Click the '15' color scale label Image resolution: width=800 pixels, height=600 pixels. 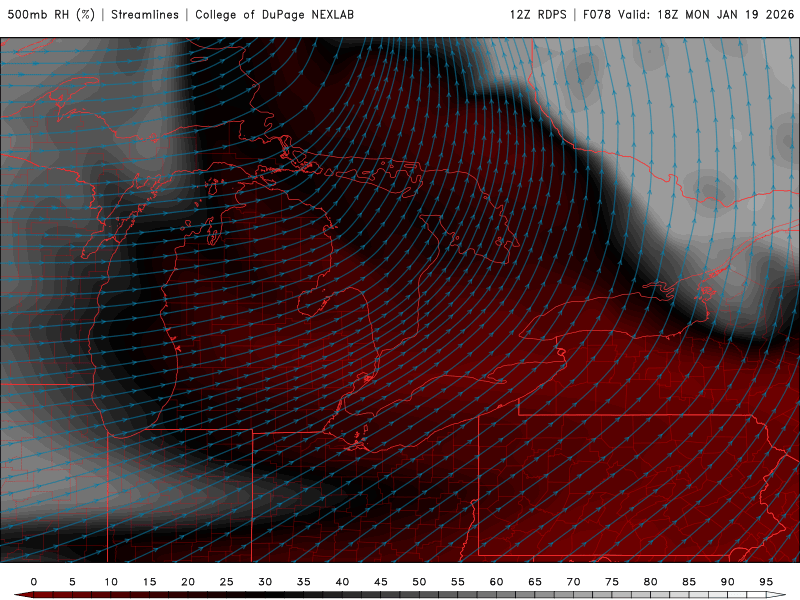tap(149, 582)
